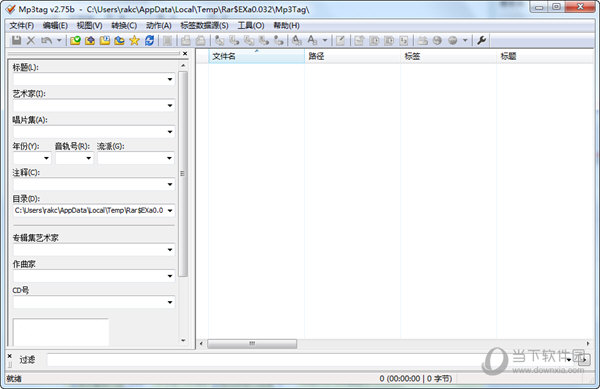600x389 pixels.
Task: Click the Select all files icon
Action: (167, 40)
